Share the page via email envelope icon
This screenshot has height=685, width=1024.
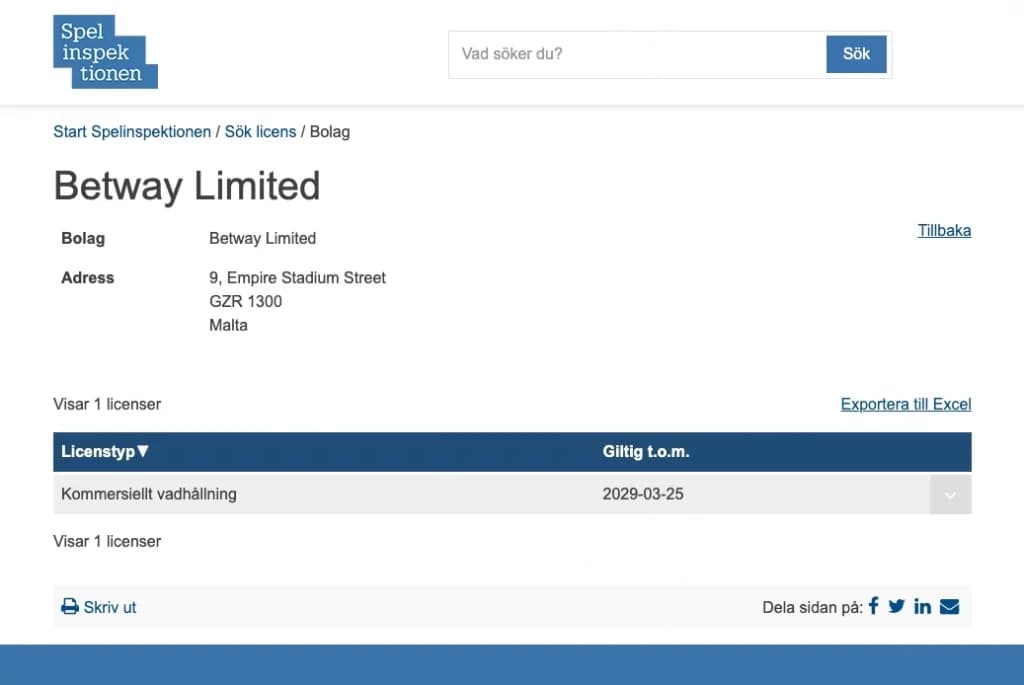coord(949,606)
